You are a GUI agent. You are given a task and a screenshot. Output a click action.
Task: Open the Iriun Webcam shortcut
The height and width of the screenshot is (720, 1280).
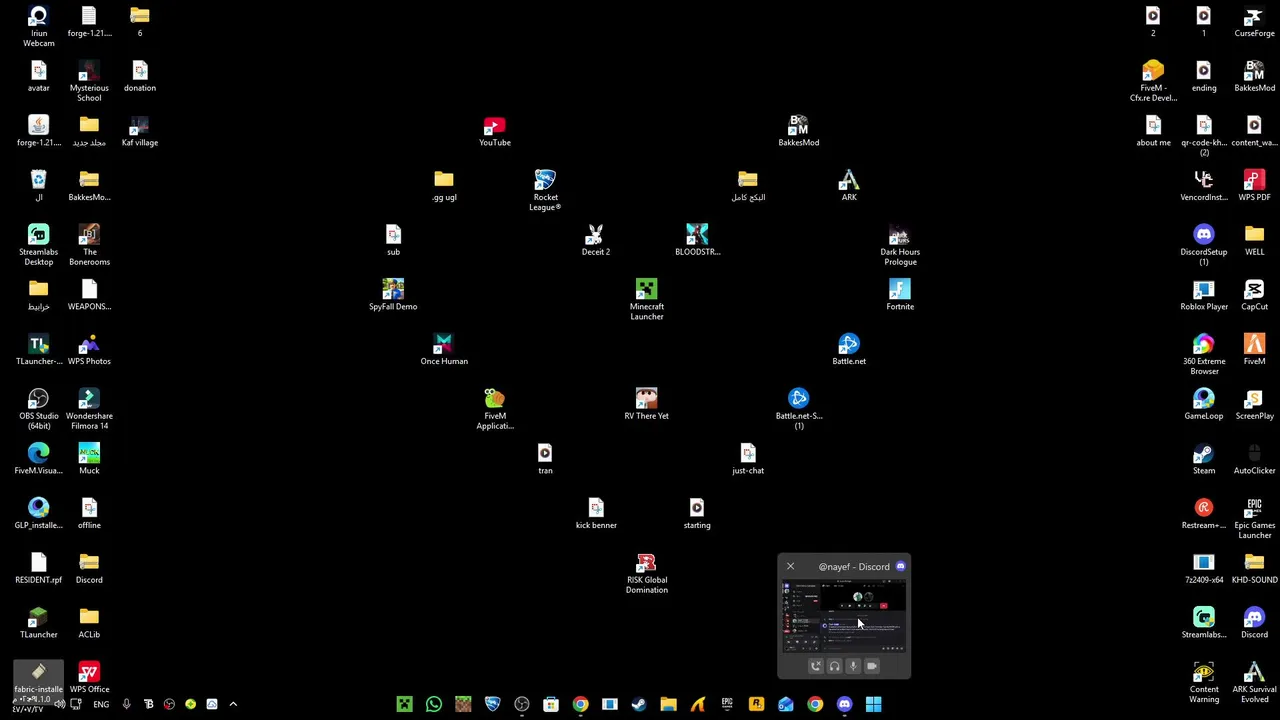tap(38, 26)
